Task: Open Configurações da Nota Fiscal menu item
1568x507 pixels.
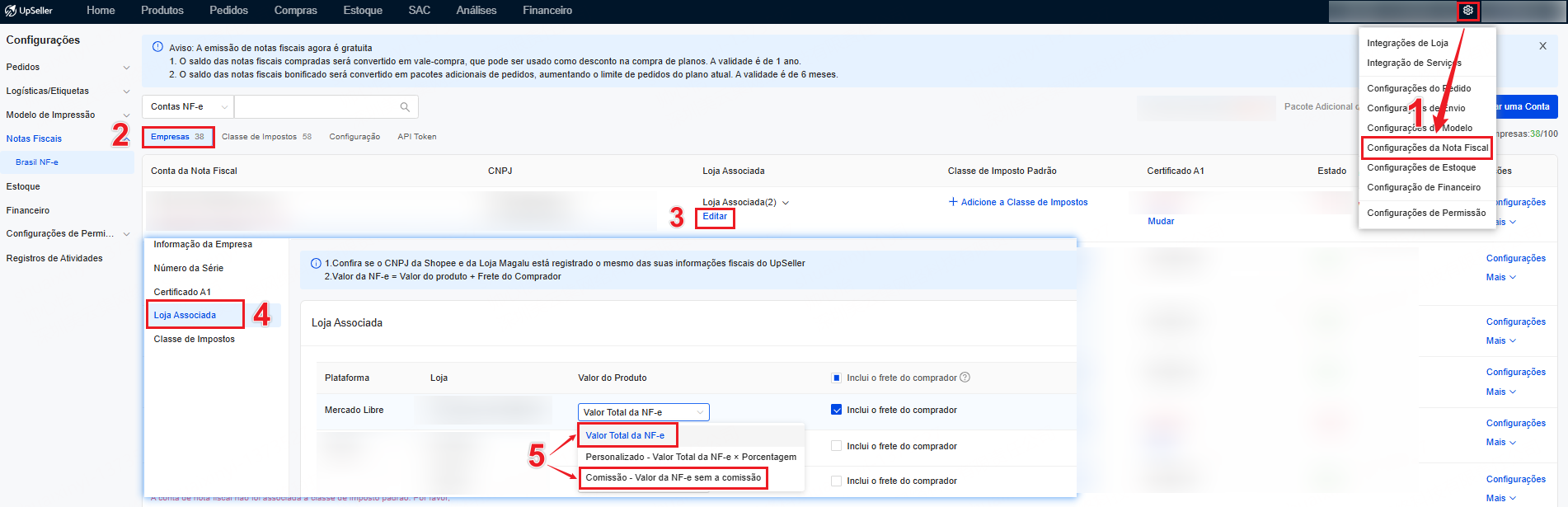Action: pos(1427,148)
